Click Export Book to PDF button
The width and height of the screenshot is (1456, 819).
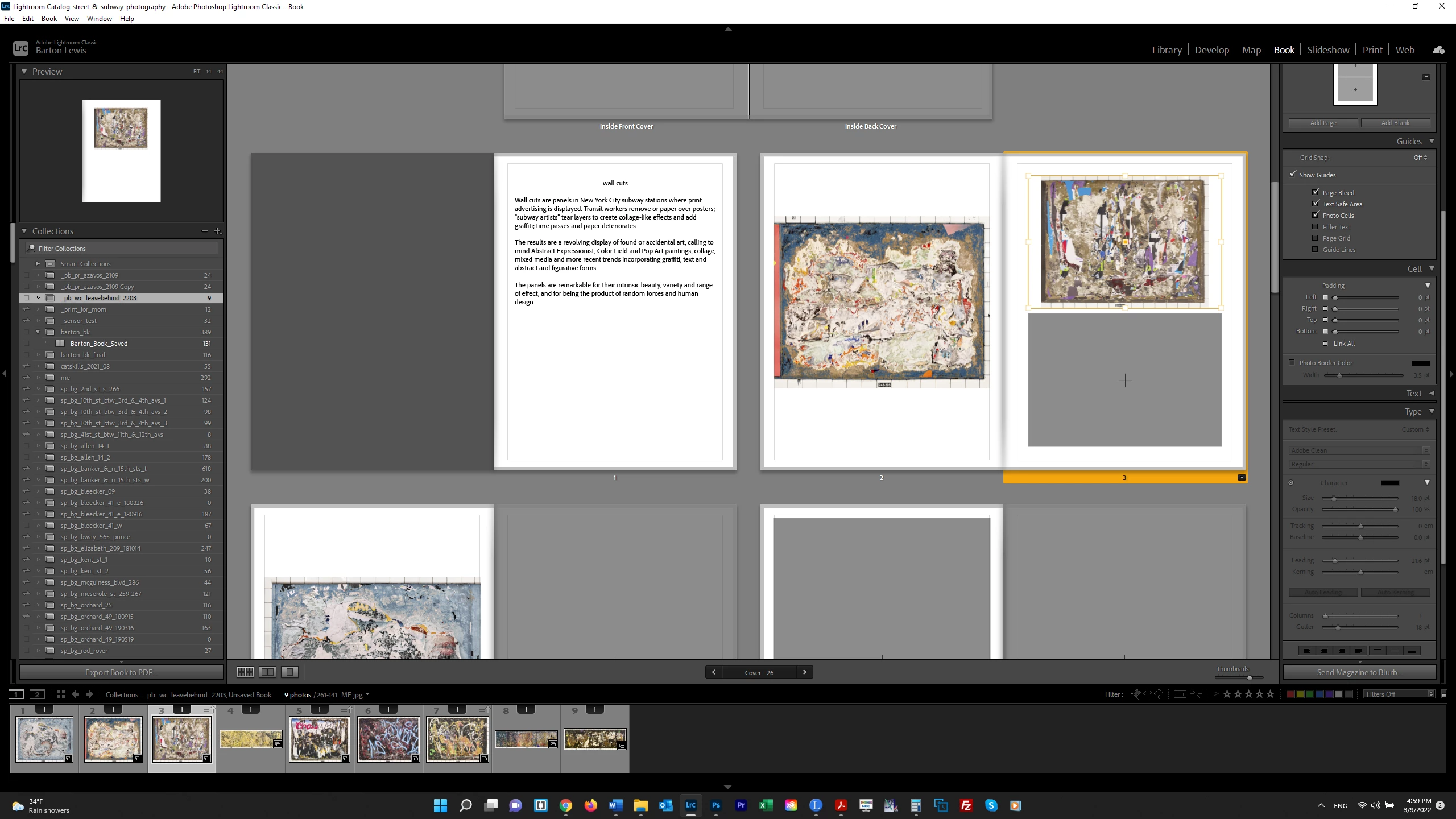pyautogui.click(x=121, y=672)
